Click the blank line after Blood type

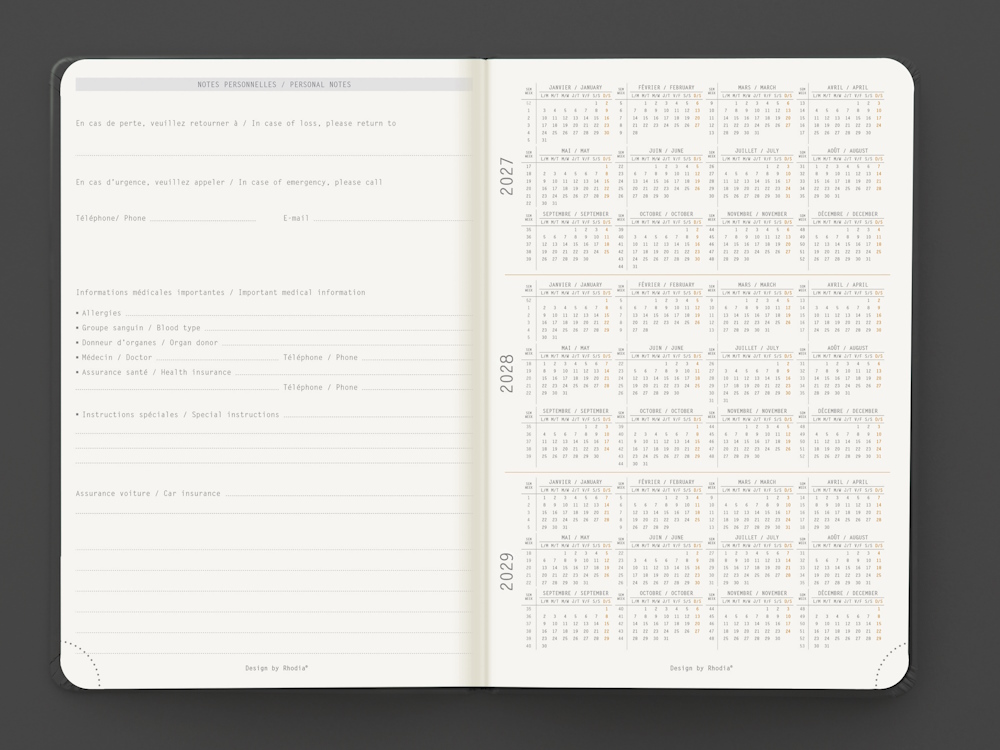click(x=338, y=330)
